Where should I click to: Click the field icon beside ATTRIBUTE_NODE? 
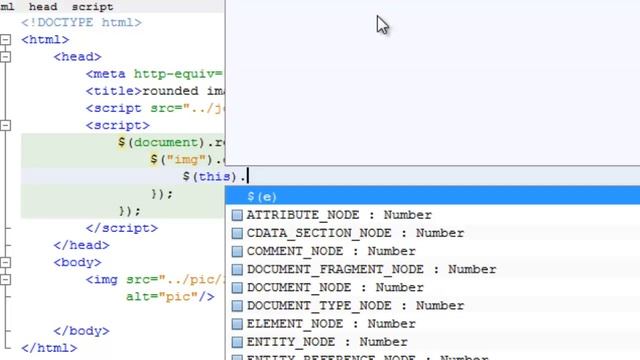pyautogui.click(x=237, y=215)
